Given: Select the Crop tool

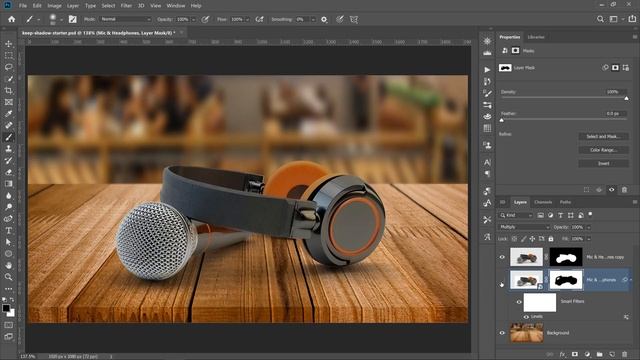Looking at the screenshot, I should click(9, 90).
